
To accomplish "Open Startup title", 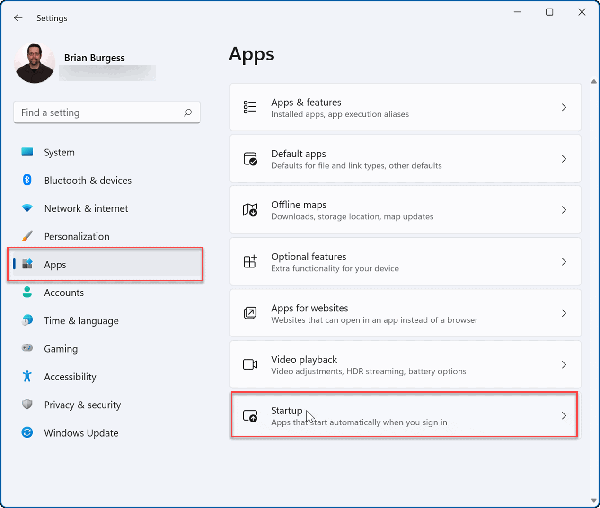I will pyautogui.click(x=287, y=411).
